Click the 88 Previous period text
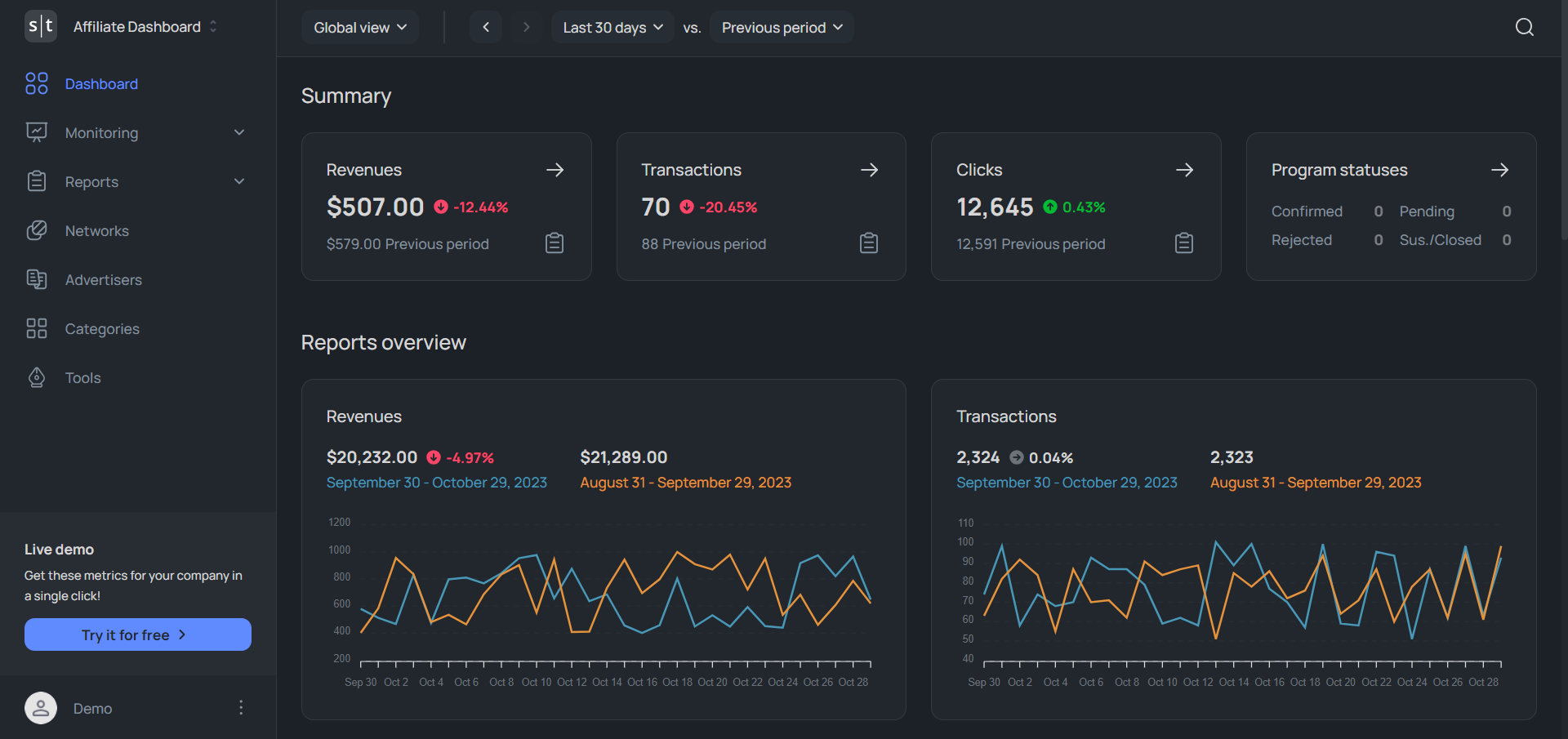 point(704,244)
